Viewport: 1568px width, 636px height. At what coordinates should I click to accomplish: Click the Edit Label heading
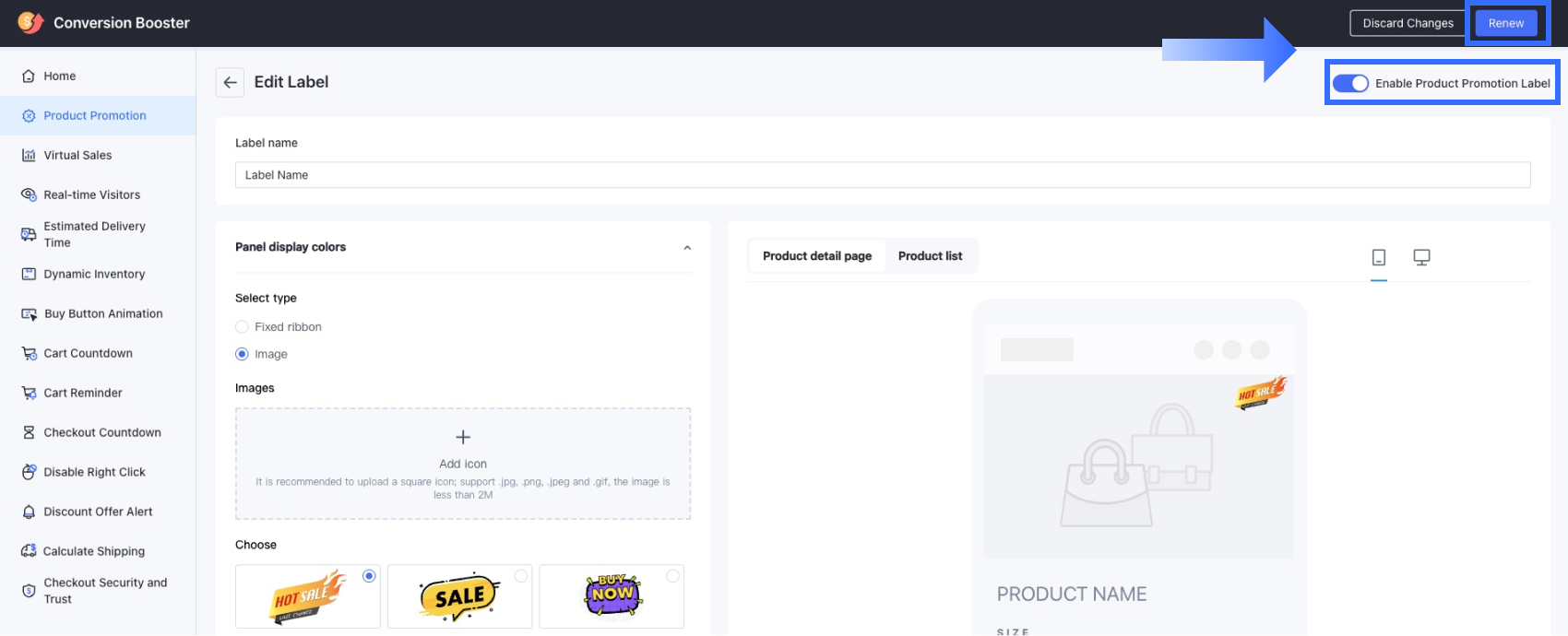[291, 82]
